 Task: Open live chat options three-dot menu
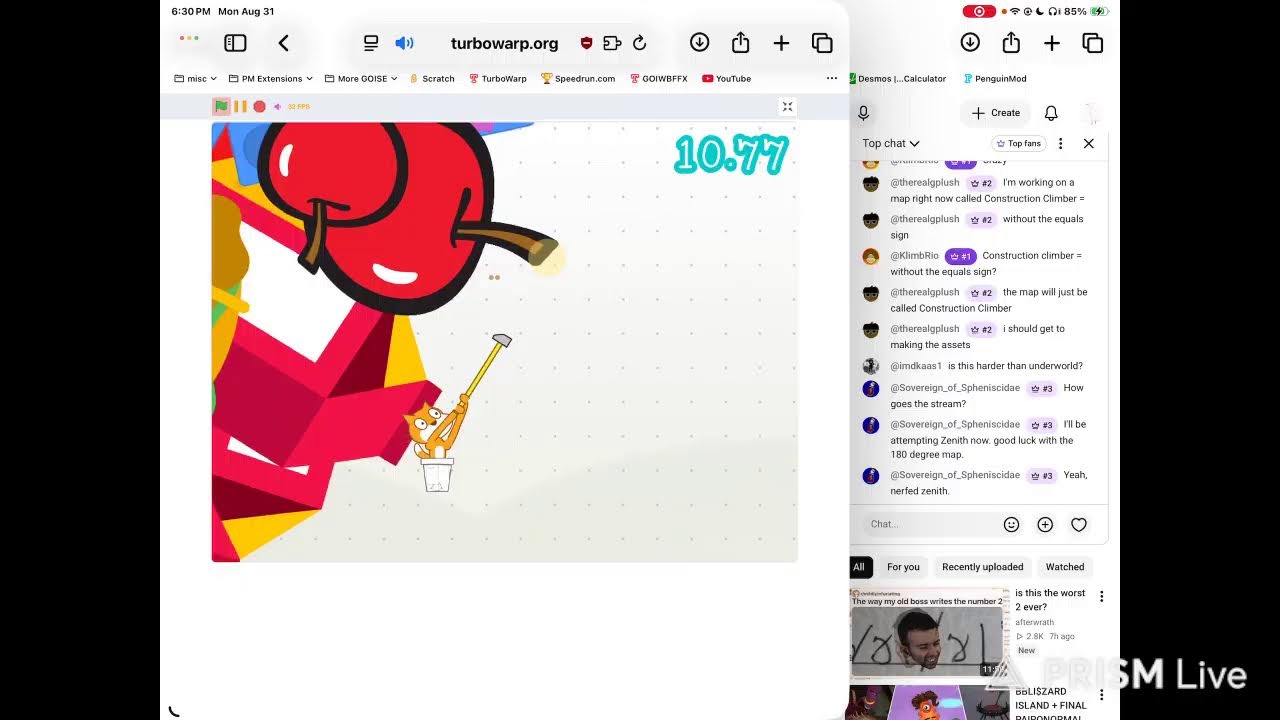(x=1061, y=143)
